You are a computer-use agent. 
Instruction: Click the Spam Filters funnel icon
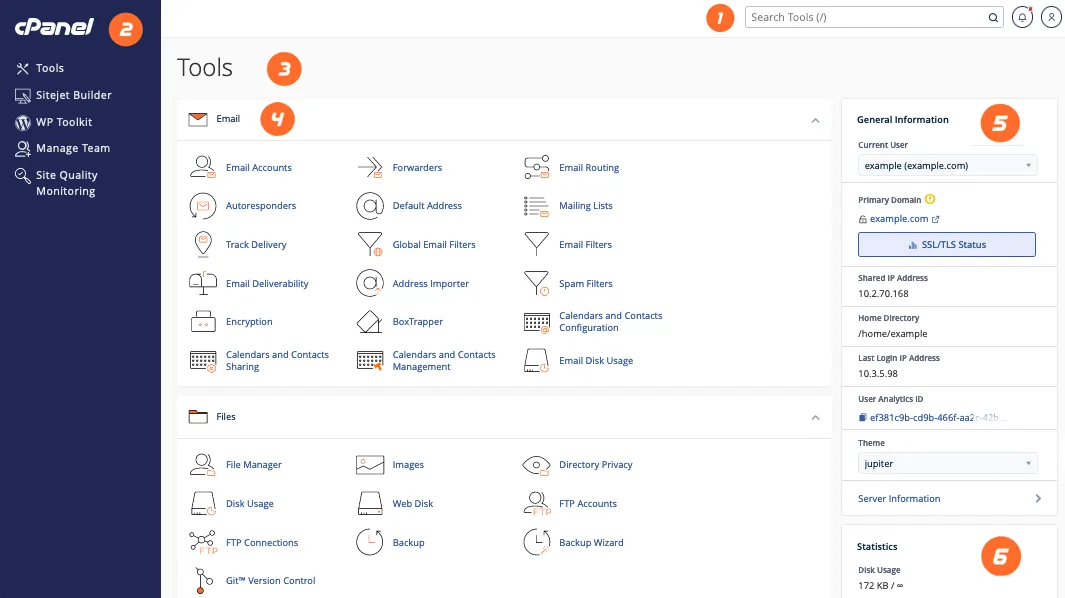538,284
